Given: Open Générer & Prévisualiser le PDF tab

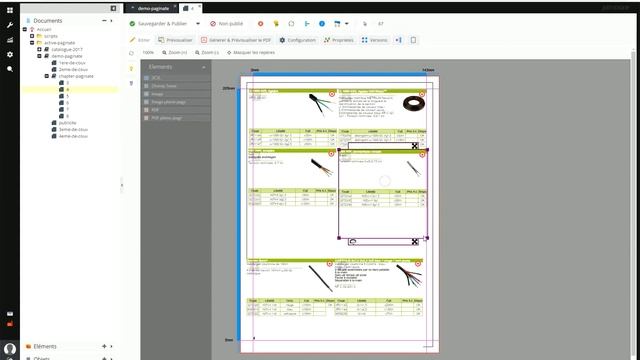Looking at the screenshot, I should tap(236, 40).
